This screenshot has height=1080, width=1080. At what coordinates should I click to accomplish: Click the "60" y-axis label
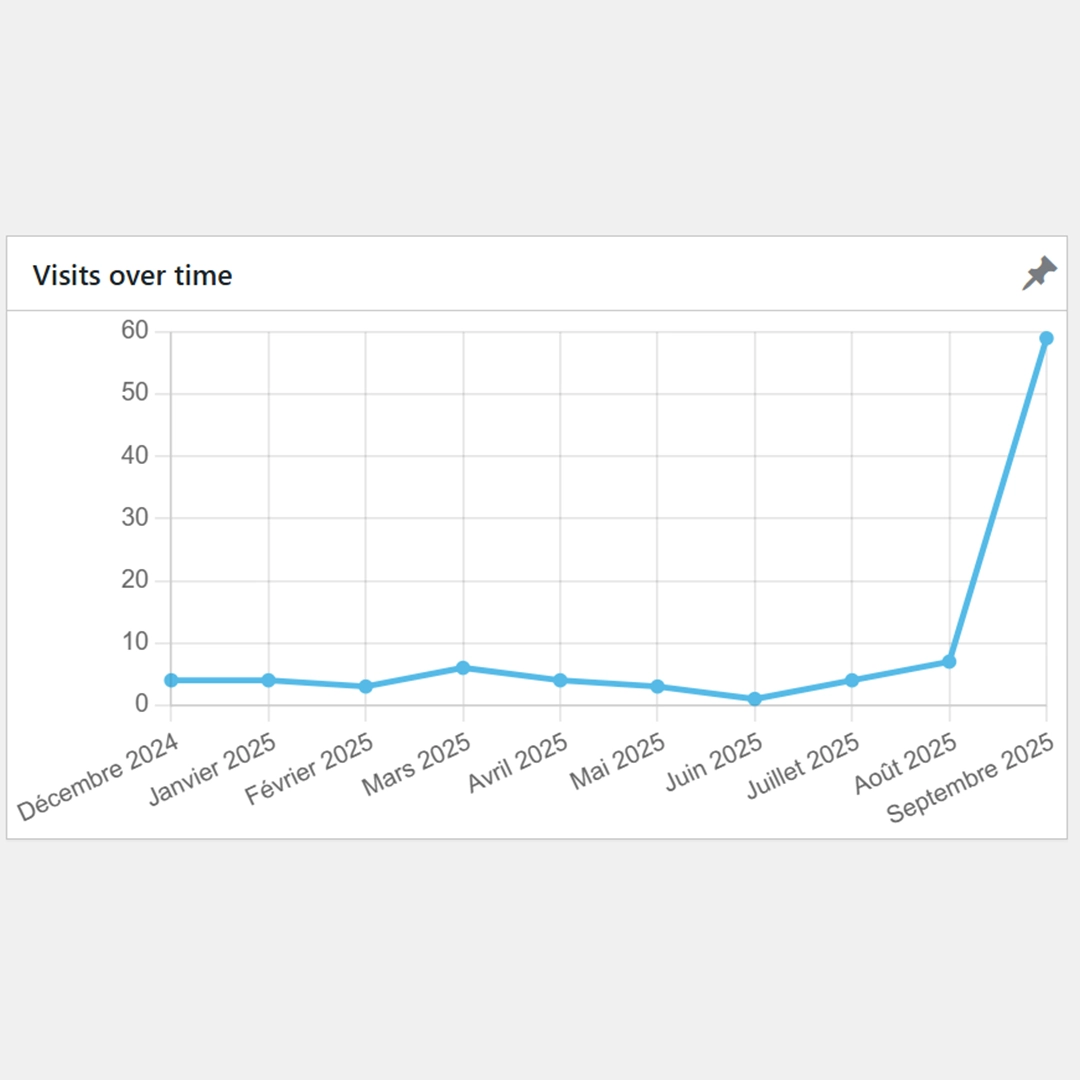click(x=135, y=331)
